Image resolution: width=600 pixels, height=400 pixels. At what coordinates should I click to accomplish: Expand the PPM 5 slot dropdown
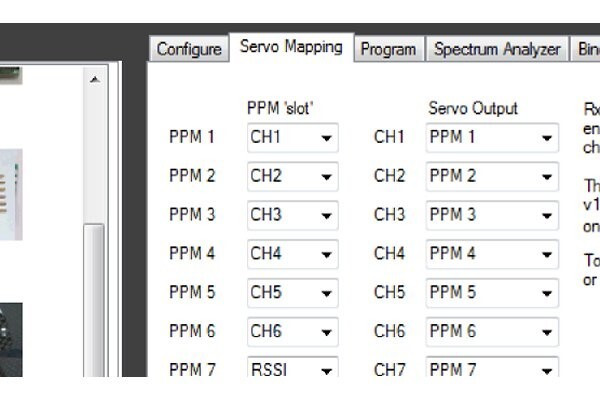[292, 293]
